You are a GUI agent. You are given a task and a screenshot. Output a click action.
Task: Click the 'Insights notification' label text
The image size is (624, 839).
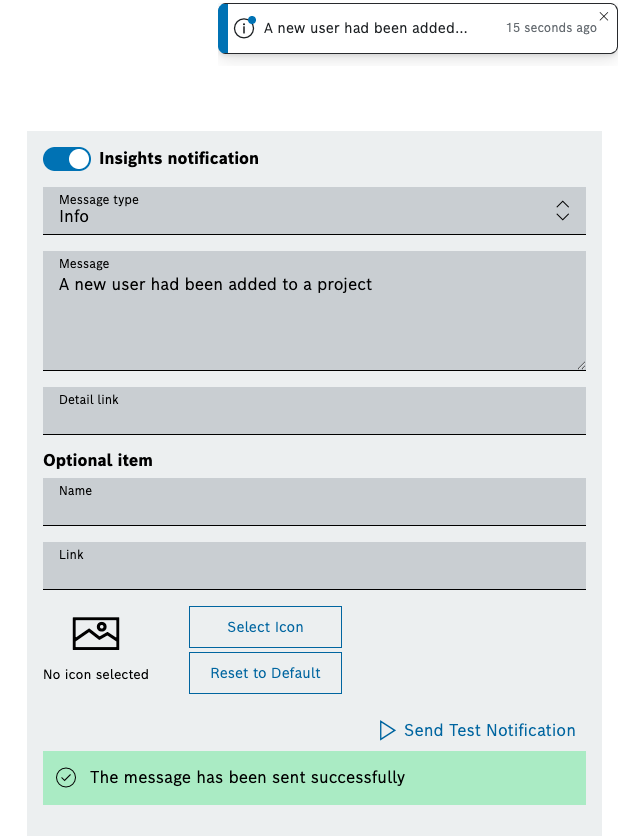click(x=179, y=159)
